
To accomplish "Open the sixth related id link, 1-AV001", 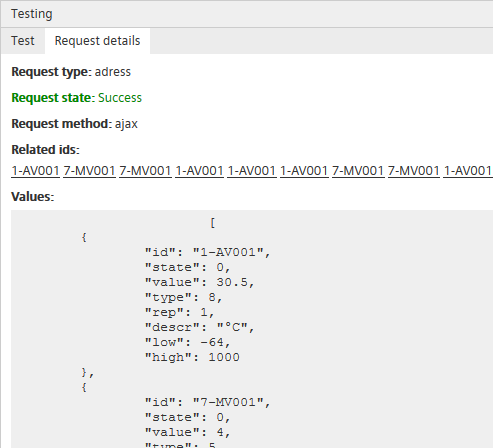I will click(304, 171).
